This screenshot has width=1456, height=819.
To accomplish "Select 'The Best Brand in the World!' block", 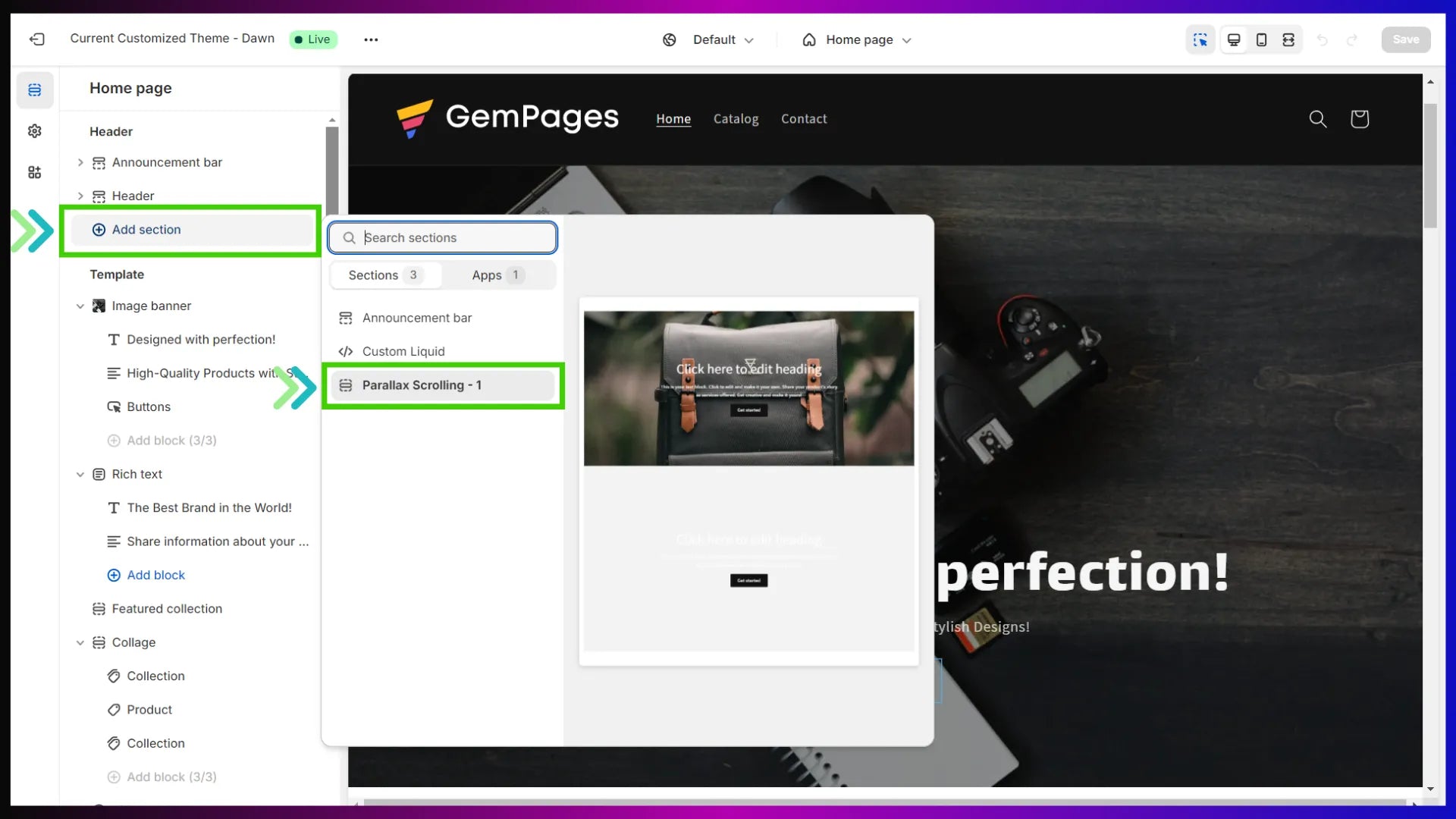I will click(x=209, y=508).
